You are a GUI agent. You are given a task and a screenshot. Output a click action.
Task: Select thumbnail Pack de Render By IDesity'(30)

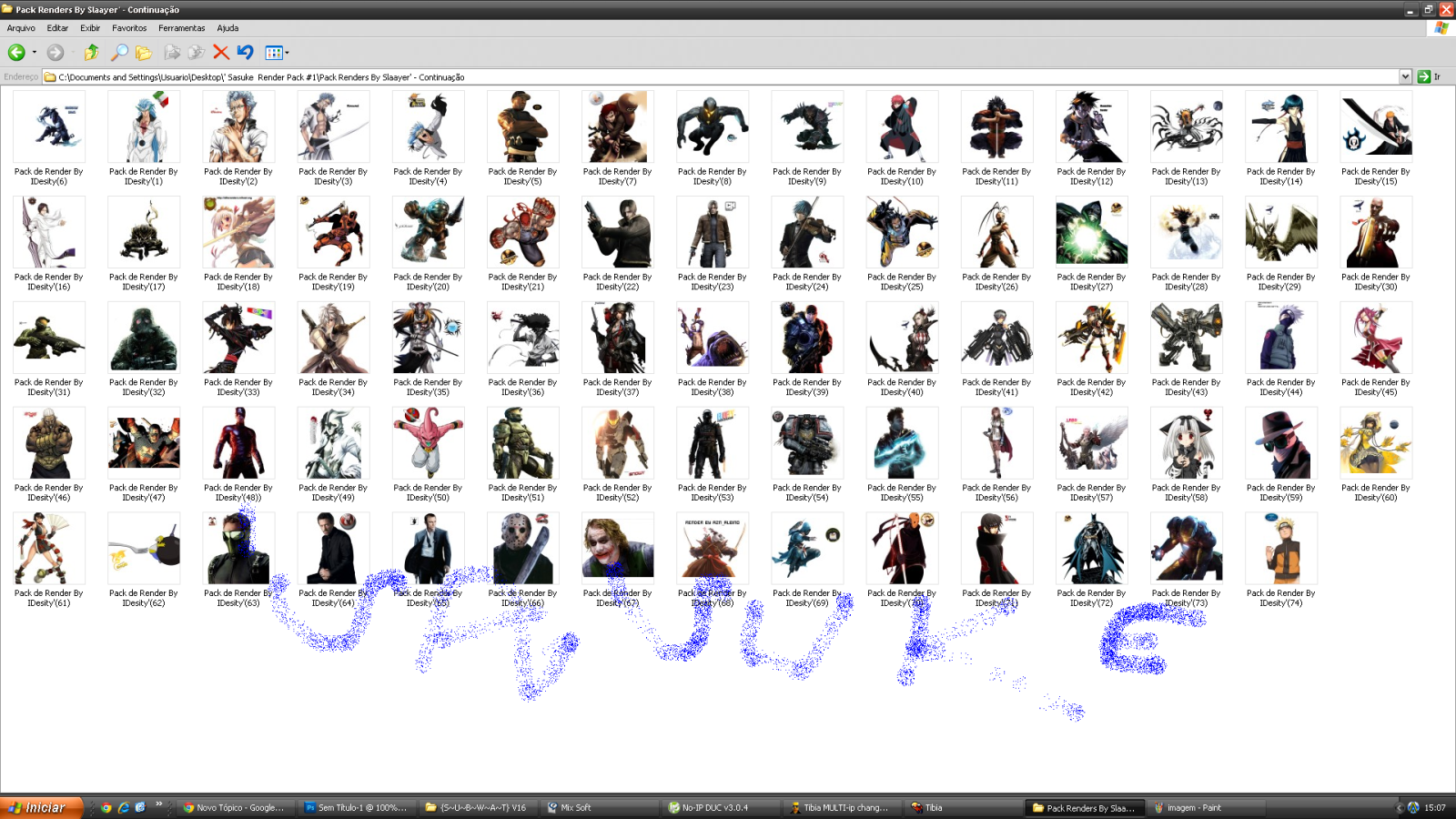click(x=1376, y=232)
